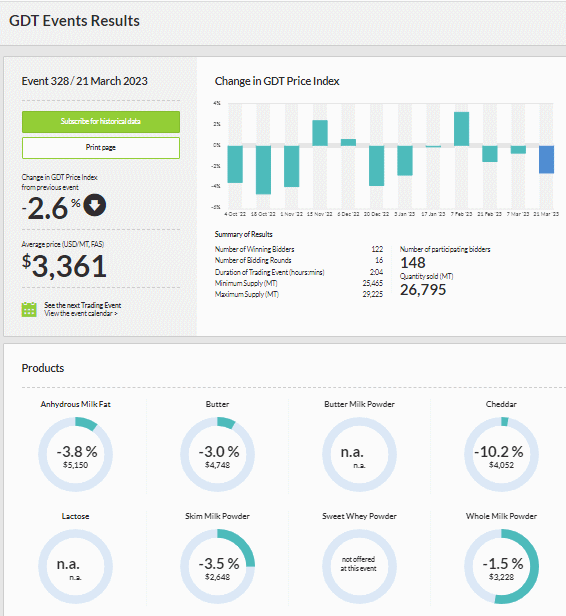Viewport: 566px width, 616px height.
Task: Select the 7 Mar '23 chart bar
Action: [518, 150]
